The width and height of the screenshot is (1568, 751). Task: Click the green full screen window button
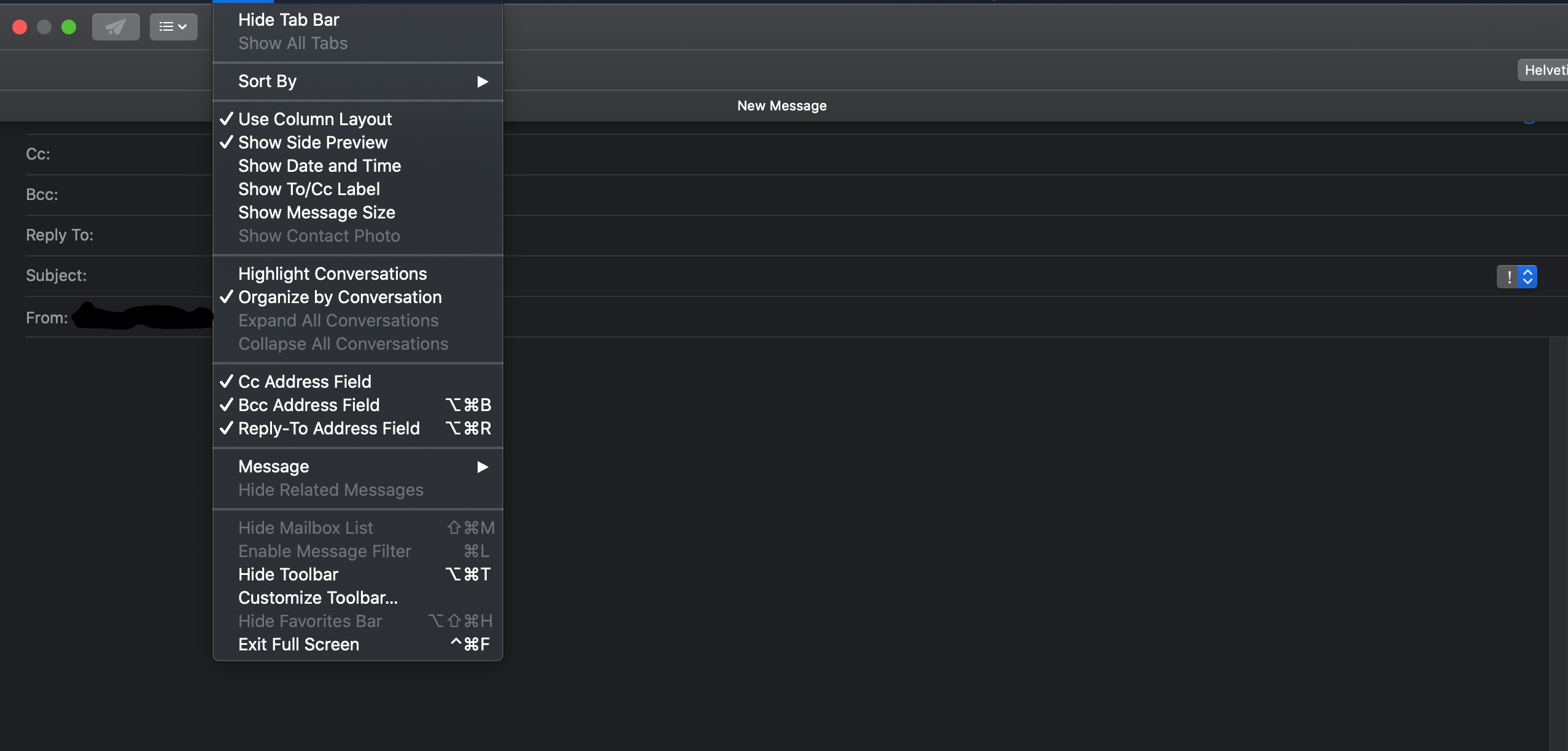[69, 27]
